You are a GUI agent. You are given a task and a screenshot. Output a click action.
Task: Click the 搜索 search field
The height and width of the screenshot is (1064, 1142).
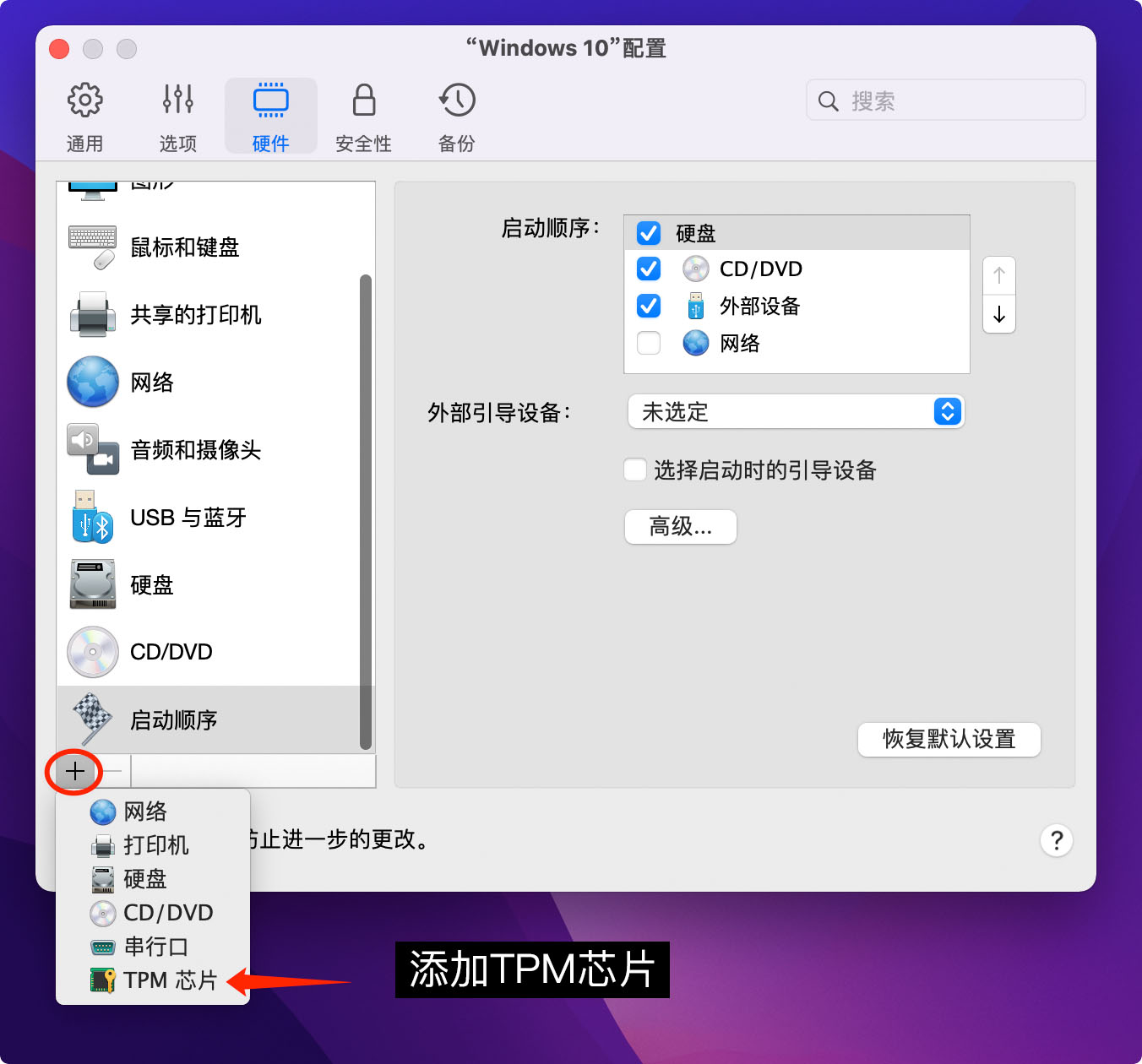coord(946,100)
